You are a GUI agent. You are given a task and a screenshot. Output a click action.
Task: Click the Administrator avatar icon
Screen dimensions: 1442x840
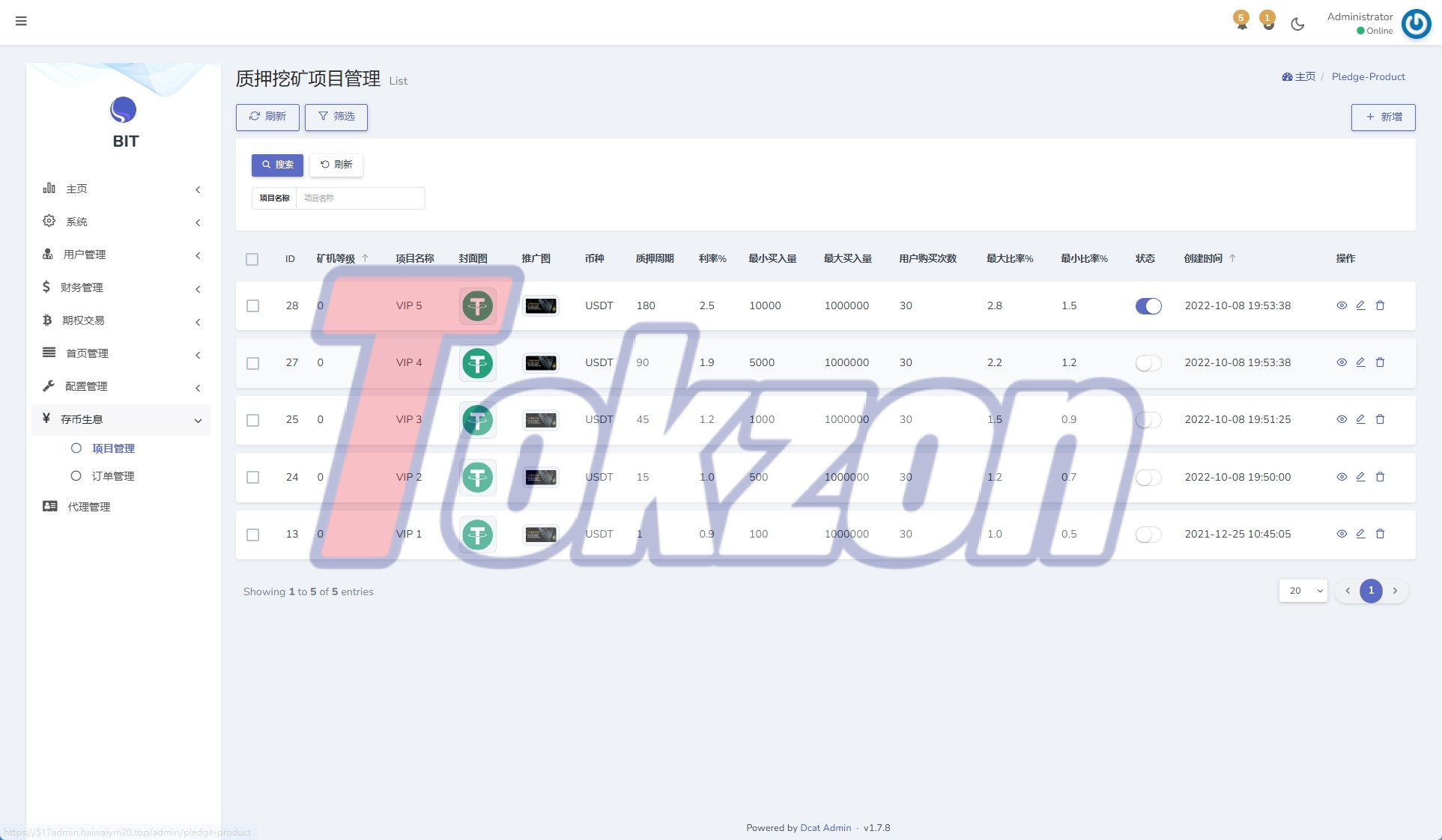pos(1416,23)
